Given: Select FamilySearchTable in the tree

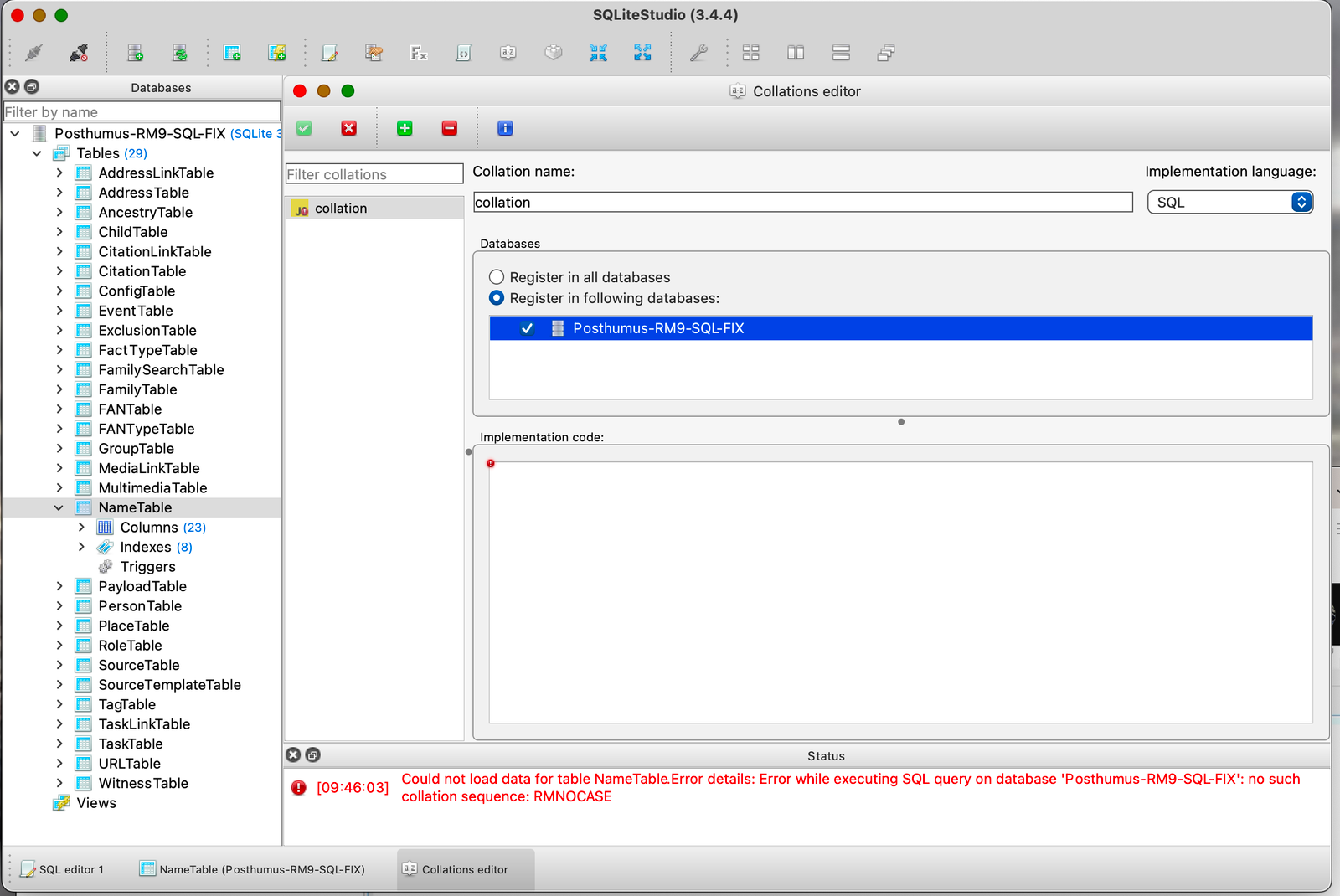Looking at the screenshot, I should pos(161,369).
